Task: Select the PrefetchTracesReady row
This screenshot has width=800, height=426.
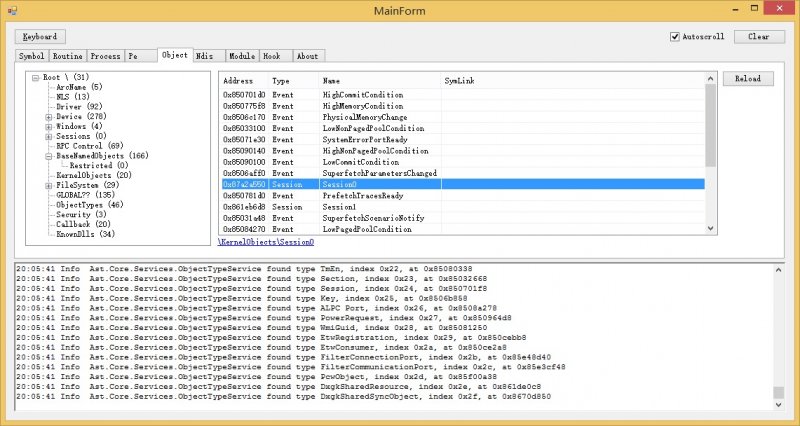Action: point(462,196)
